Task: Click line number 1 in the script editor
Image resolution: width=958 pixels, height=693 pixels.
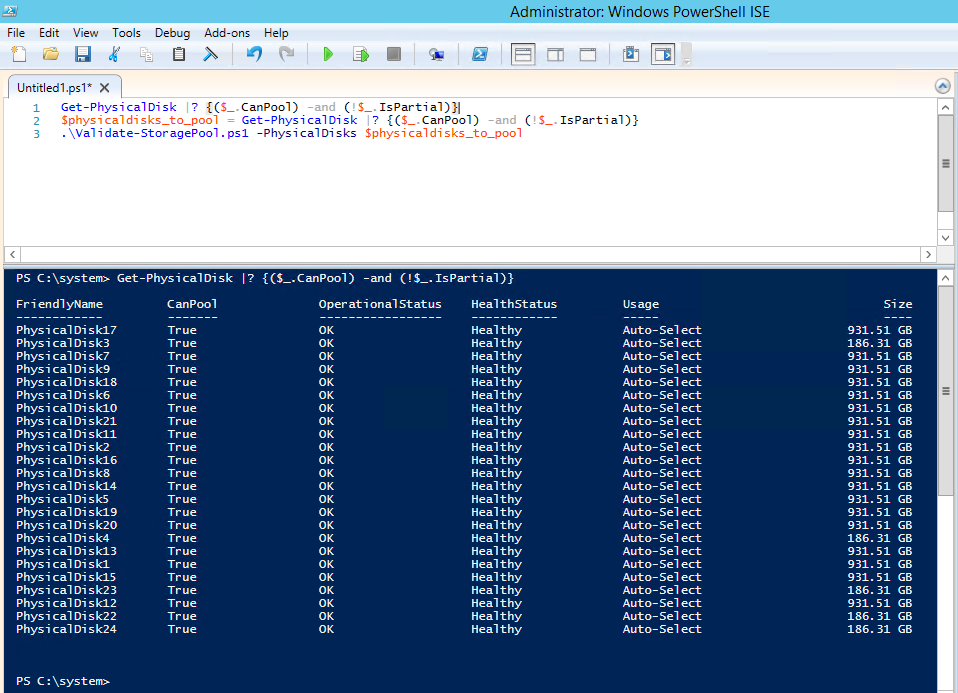Action: [36, 108]
